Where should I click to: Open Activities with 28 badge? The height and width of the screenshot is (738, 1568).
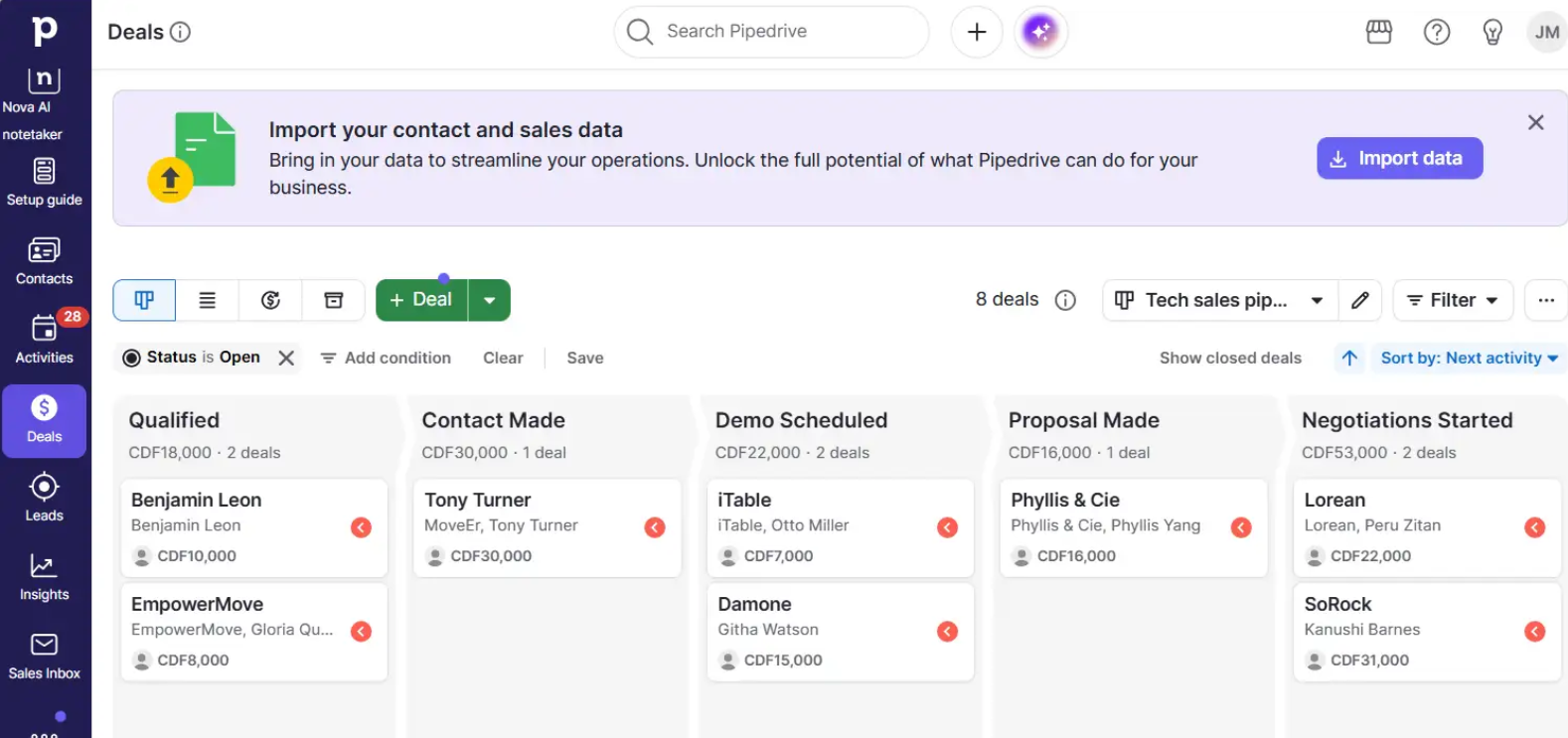[x=44, y=341]
